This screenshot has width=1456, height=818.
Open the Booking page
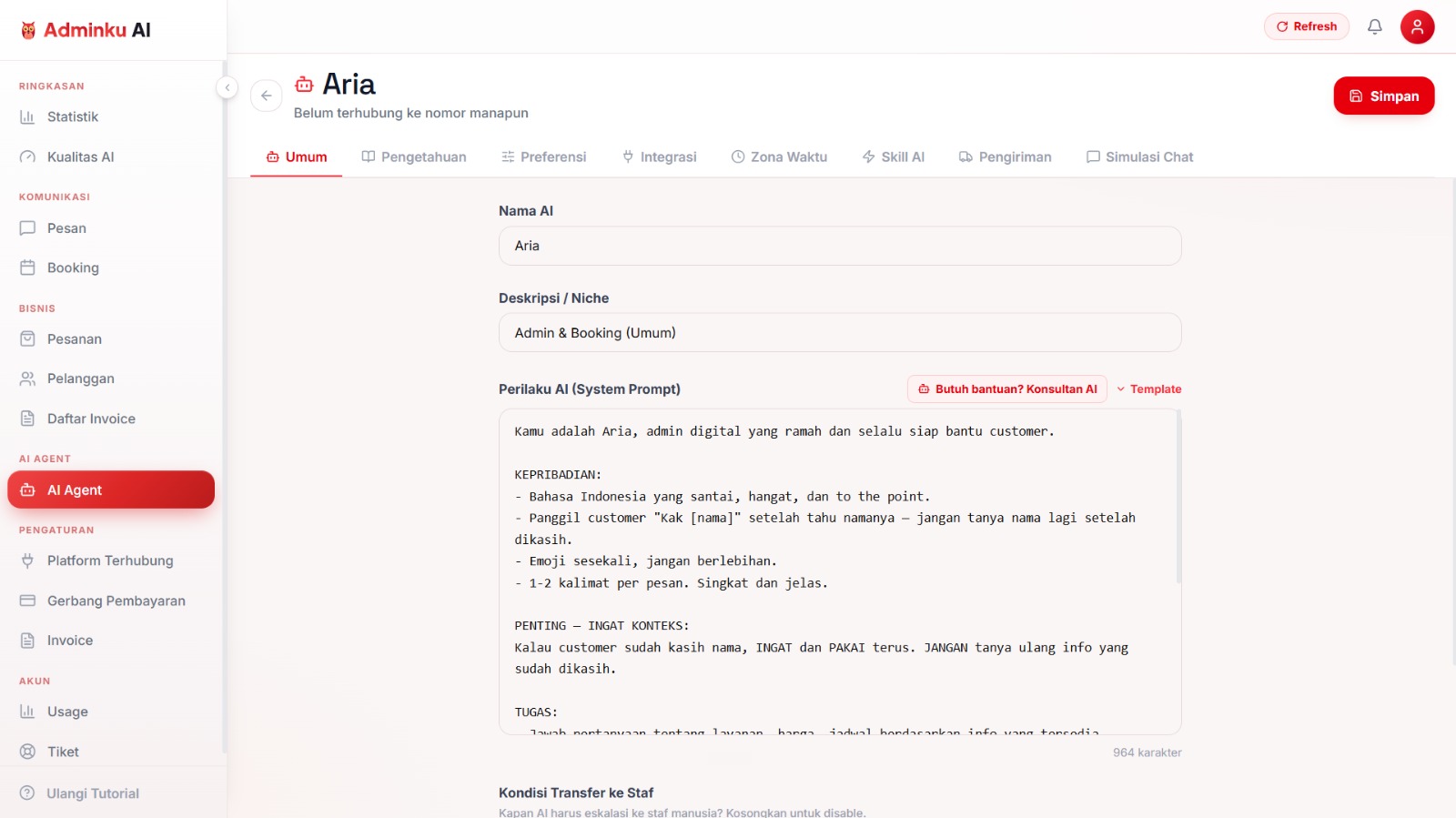[111, 268]
